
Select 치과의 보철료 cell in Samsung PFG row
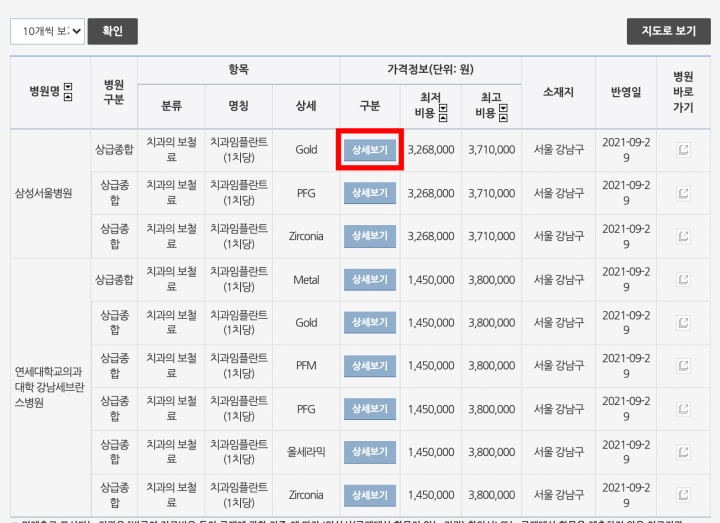(x=171, y=193)
